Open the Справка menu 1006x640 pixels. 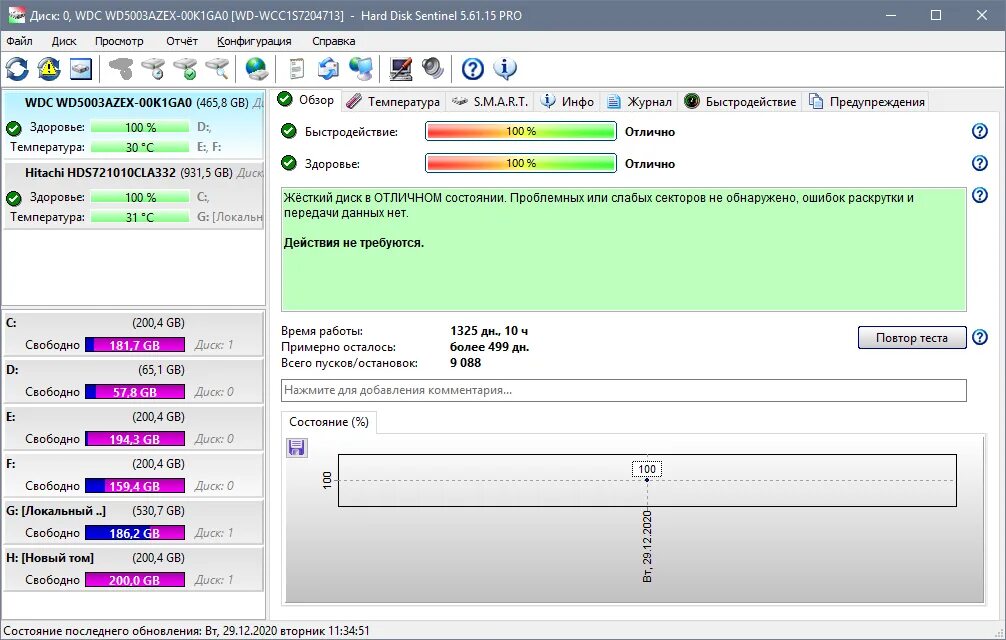(334, 41)
